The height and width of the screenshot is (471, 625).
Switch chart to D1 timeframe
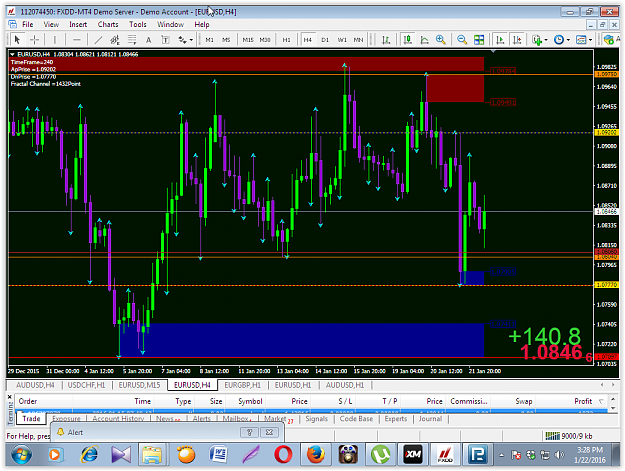click(x=325, y=39)
